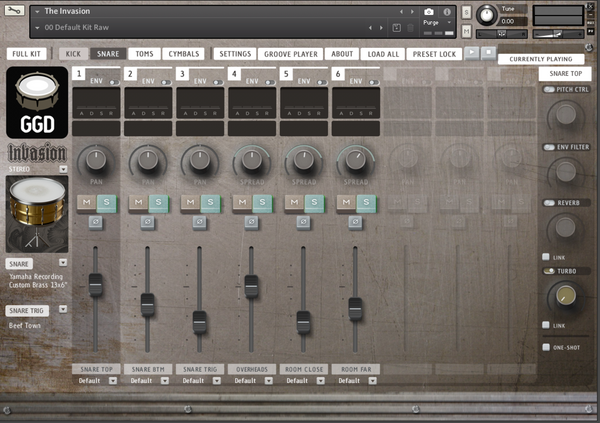Click the About button

pos(342,54)
